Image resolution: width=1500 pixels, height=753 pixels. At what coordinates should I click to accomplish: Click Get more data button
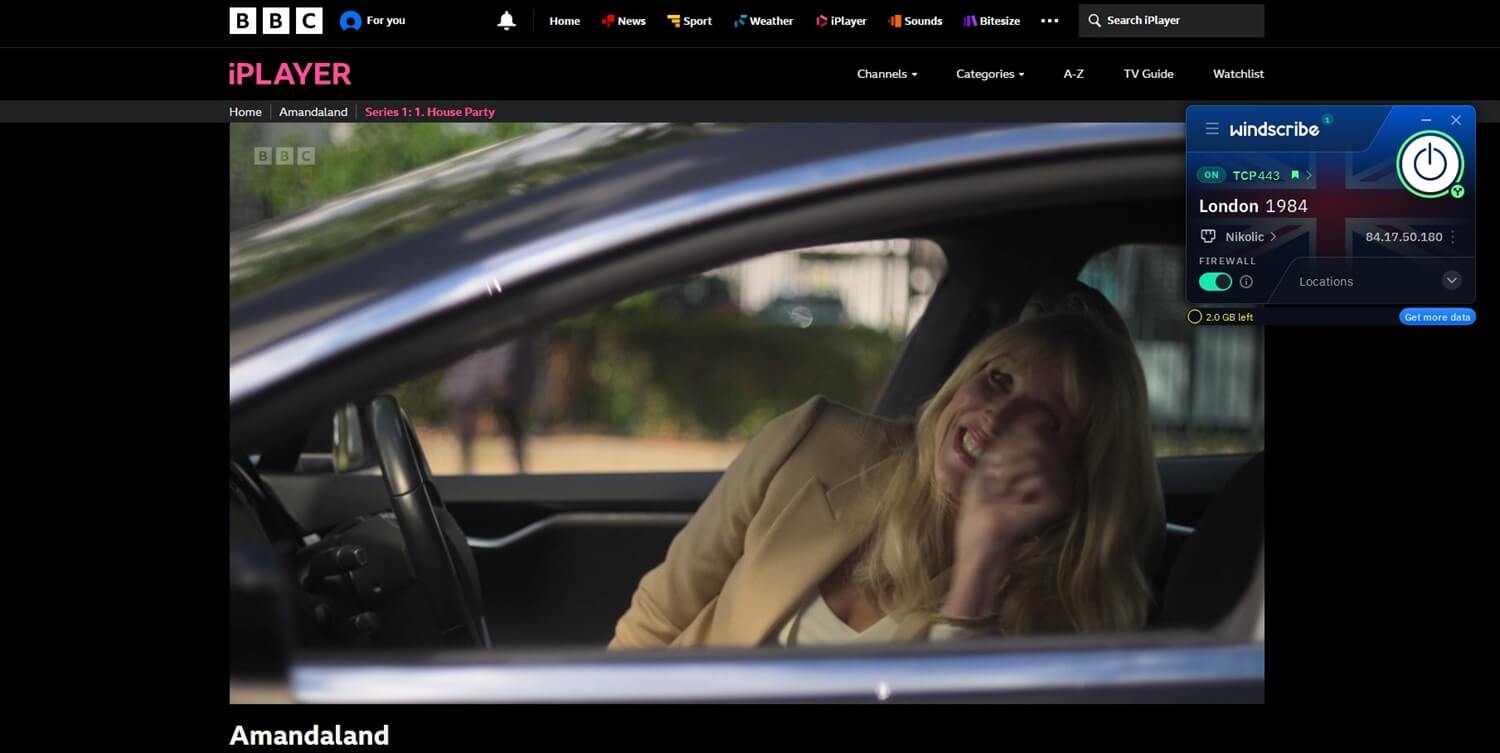(x=1437, y=317)
